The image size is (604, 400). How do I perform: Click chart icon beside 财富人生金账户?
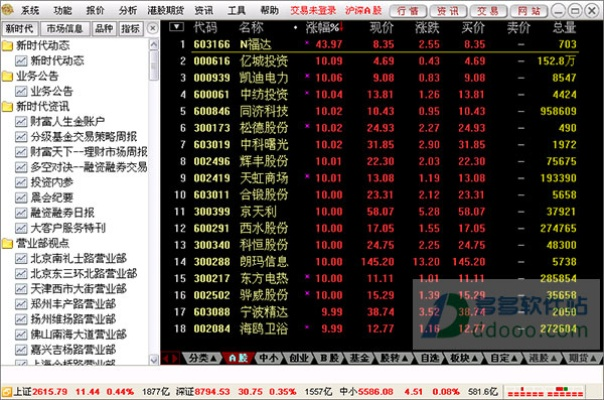21,120
